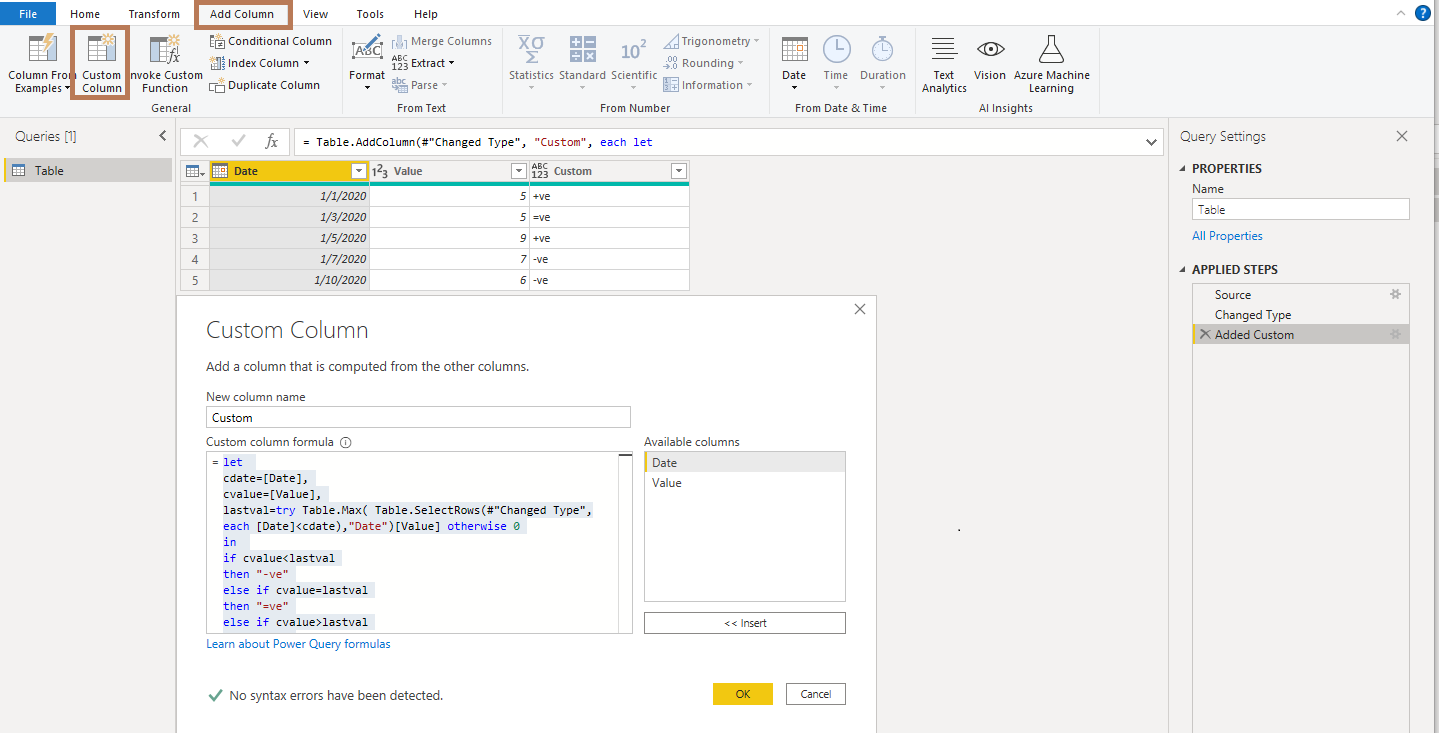Select the Table query

(88, 170)
